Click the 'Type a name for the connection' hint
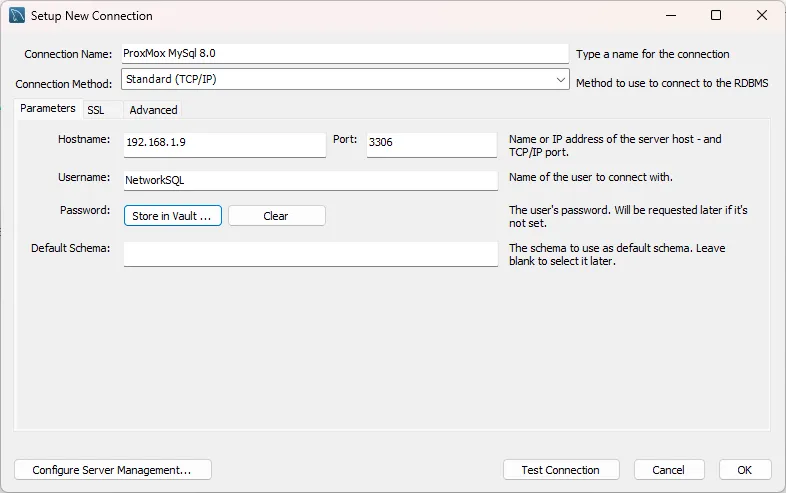This screenshot has height=493, width=786. click(652, 54)
